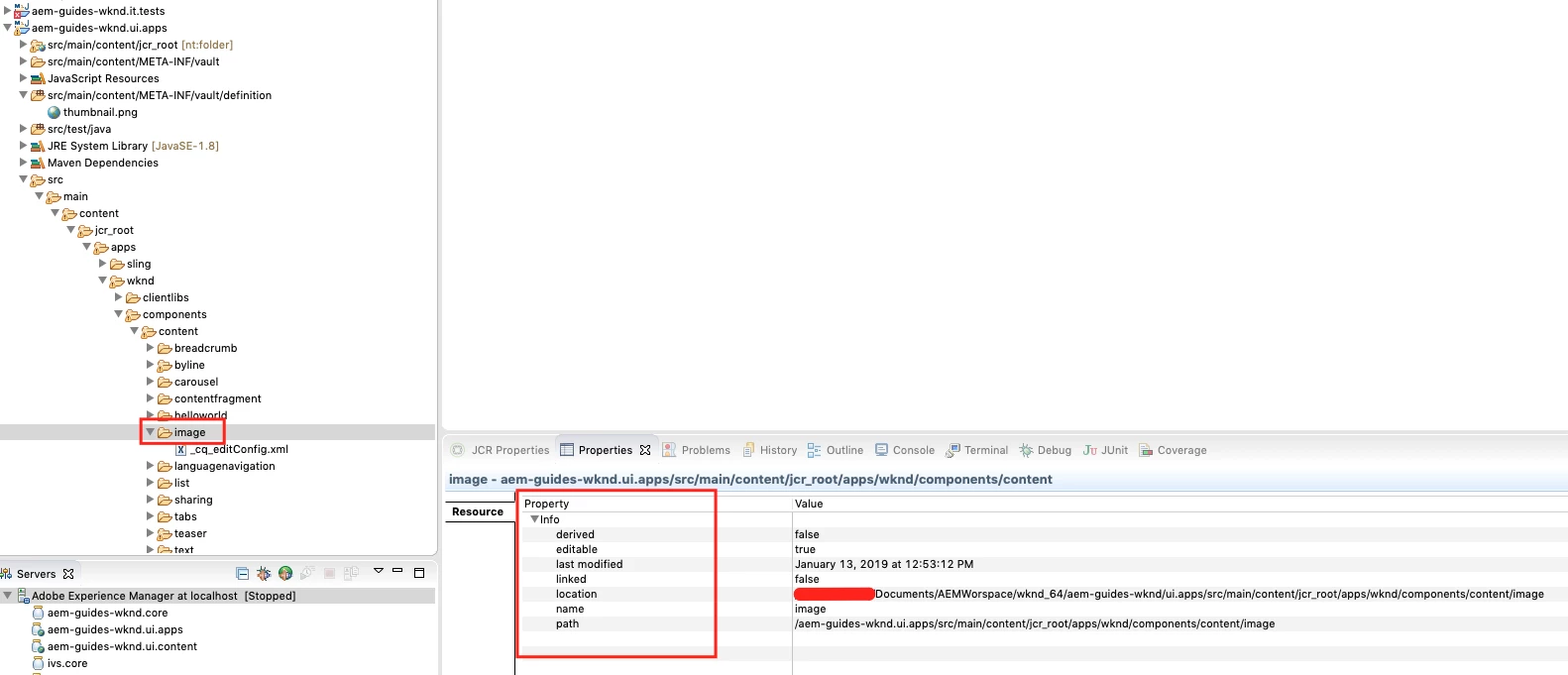Minimize the Servers view panel
This screenshot has width=1568, height=675.
point(397,571)
